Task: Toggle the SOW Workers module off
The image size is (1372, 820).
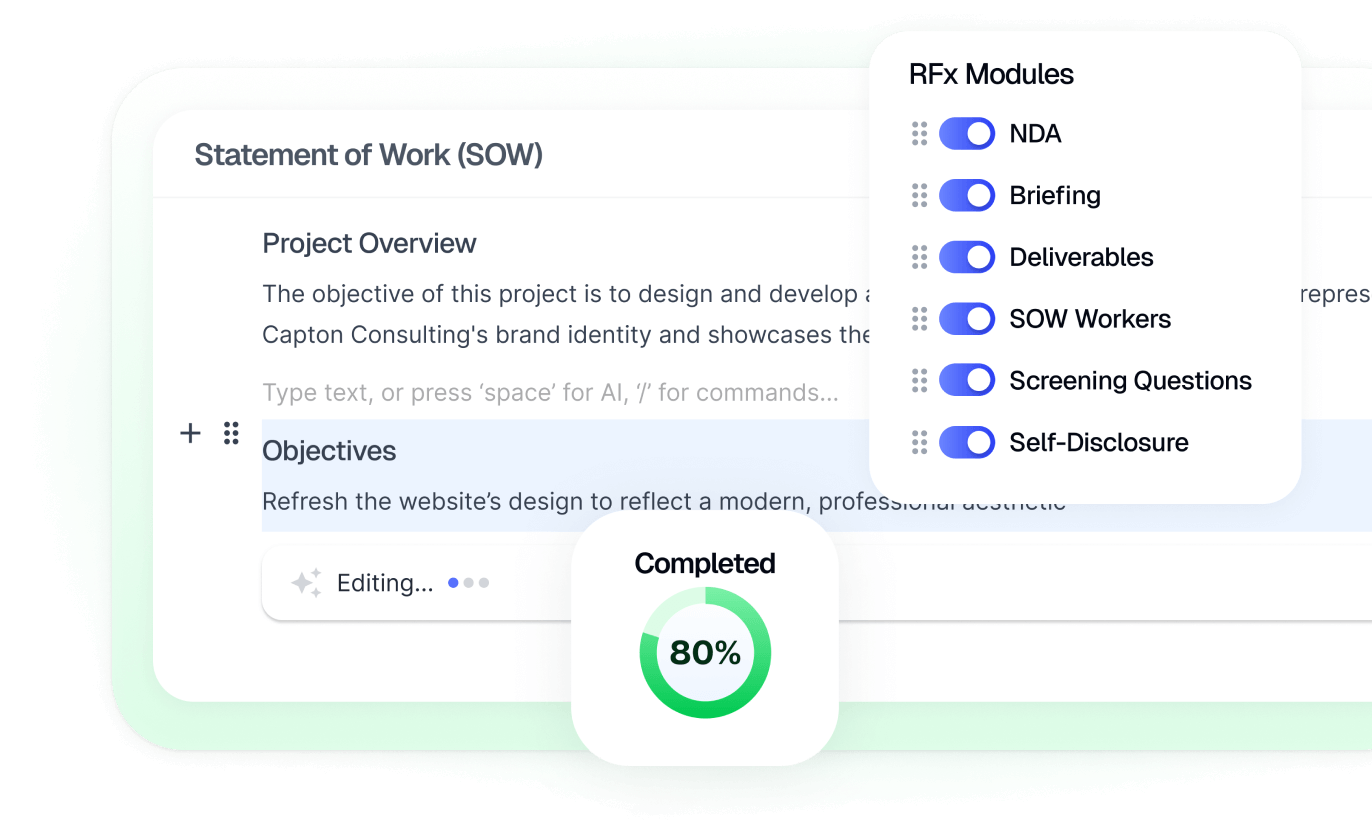Action: (967, 319)
